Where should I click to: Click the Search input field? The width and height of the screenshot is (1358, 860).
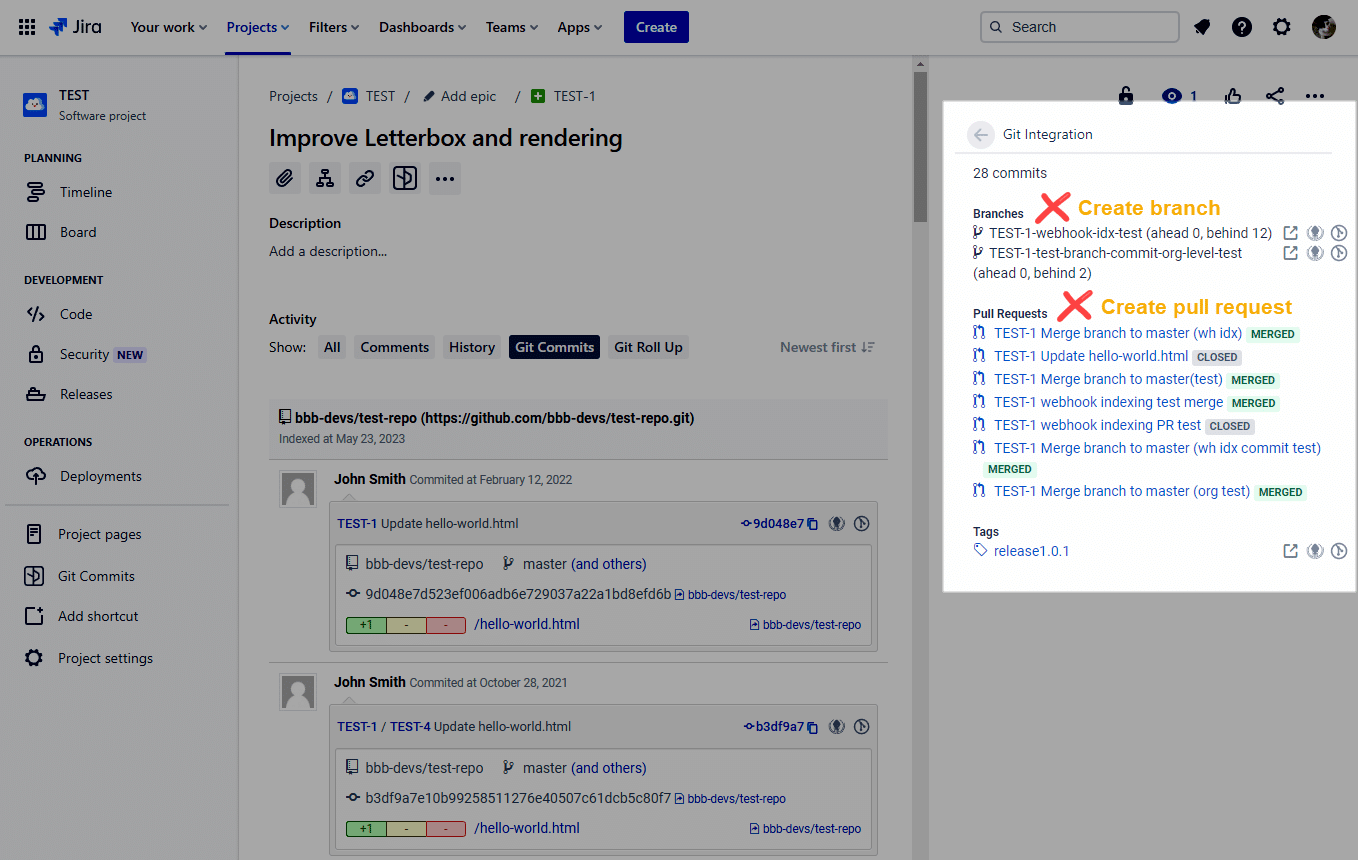(1080, 27)
